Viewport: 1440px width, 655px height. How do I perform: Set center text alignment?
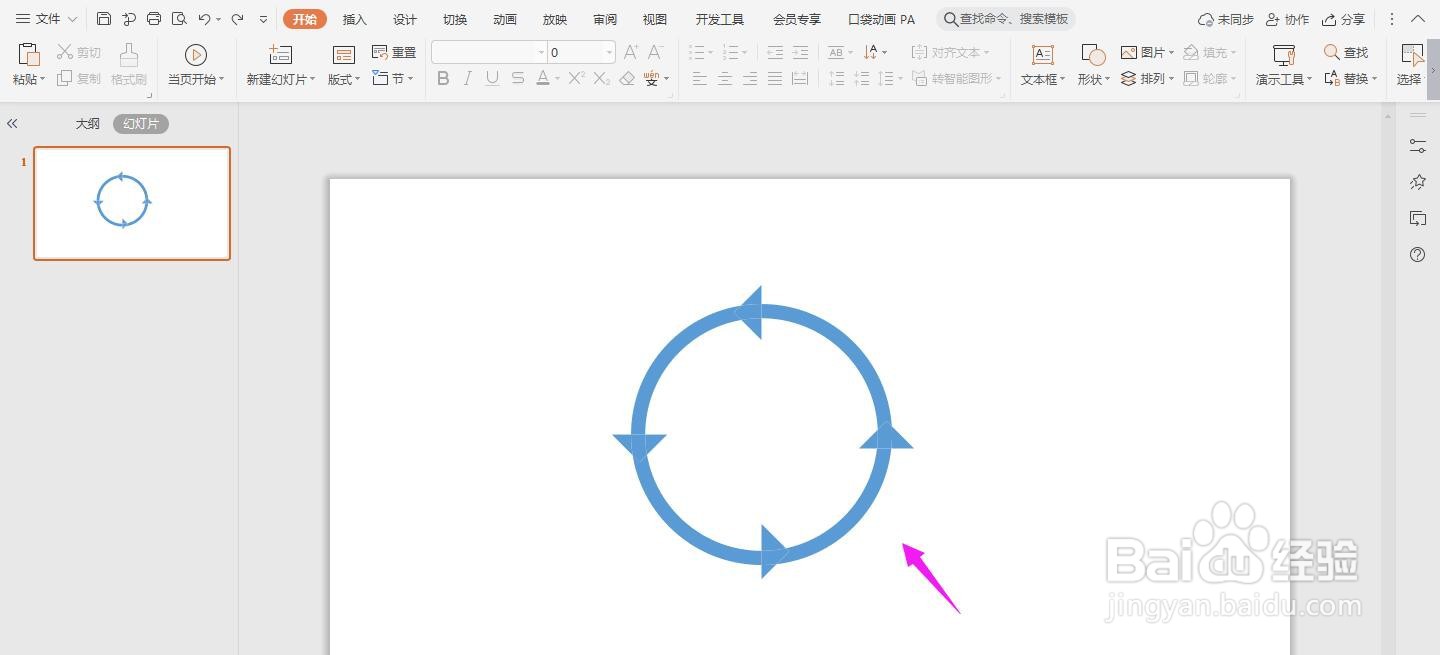(725, 78)
